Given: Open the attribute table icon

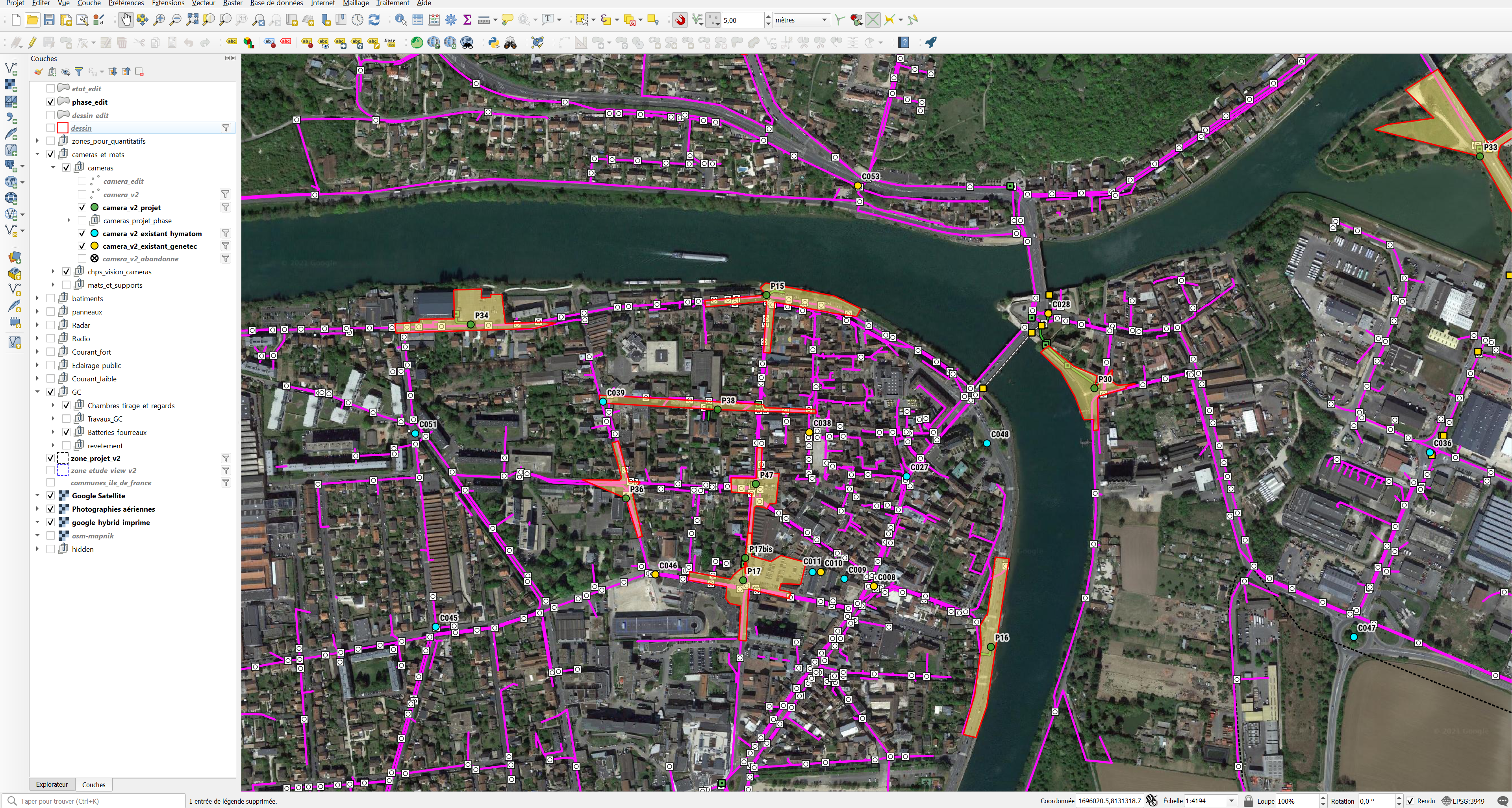Looking at the screenshot, I should tap(418, 20).
